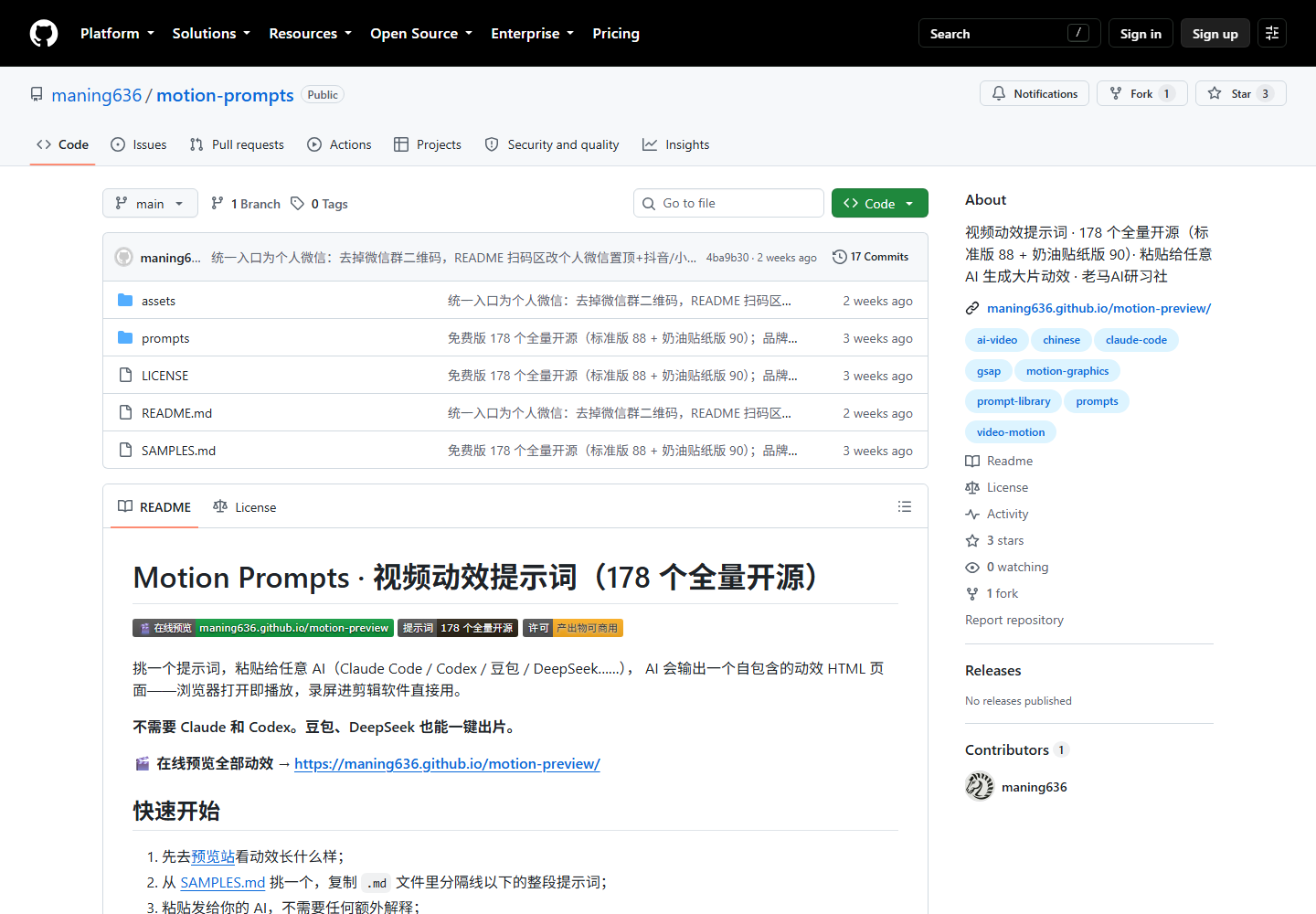Click the SAMPLES.md file icon
The image size is (1316, 914).
pyautogui.click(x=125, y=451)
